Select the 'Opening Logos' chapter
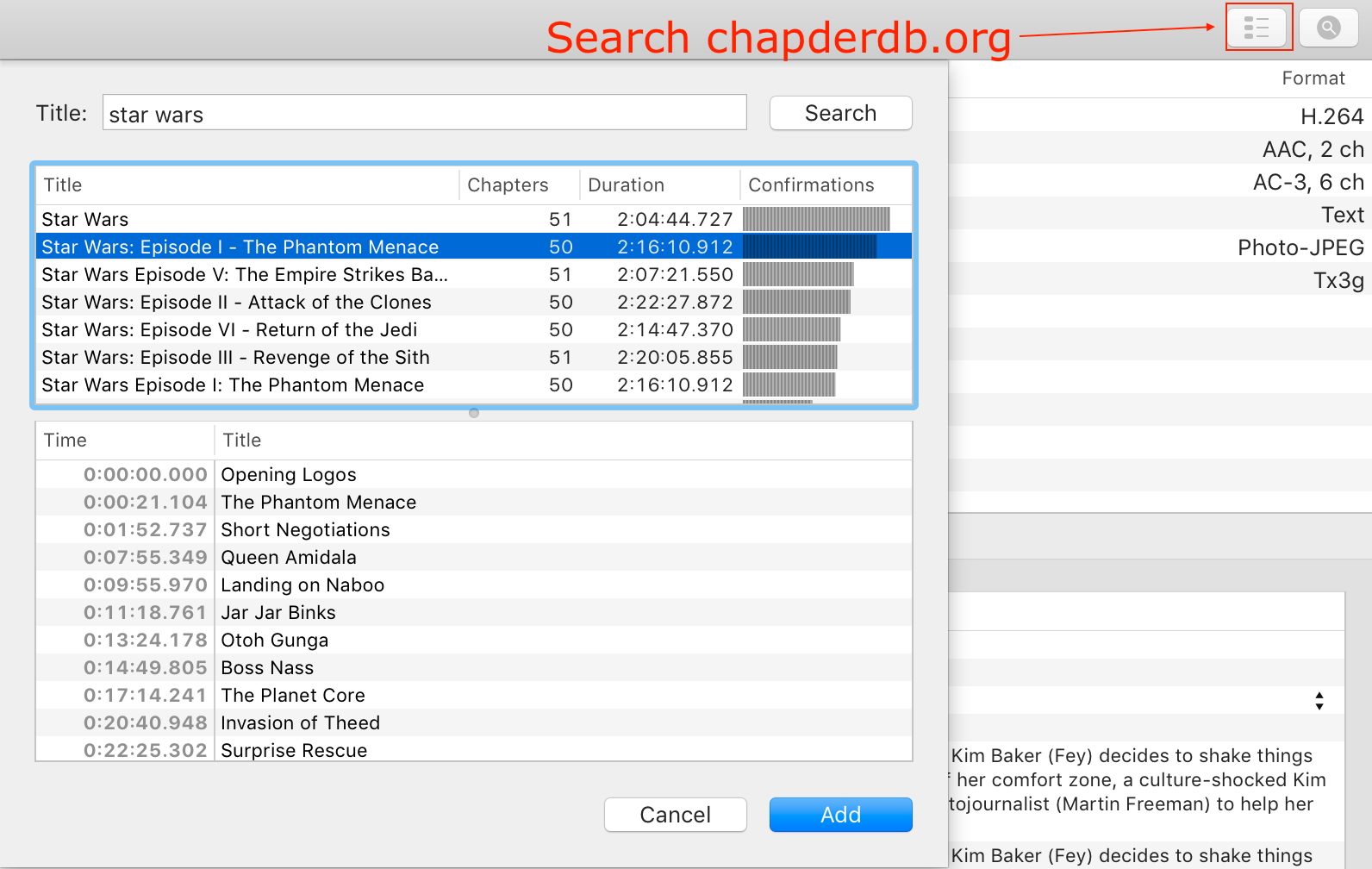Viewport: 1372px width, 869px height. 474,474
